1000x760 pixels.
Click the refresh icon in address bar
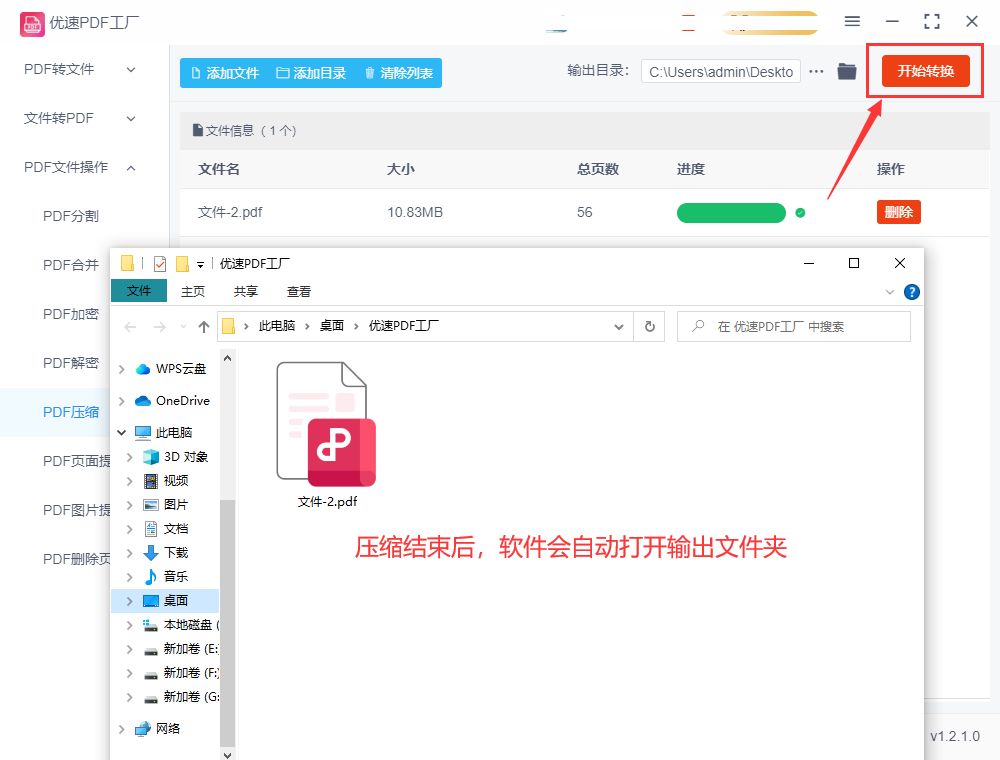point(650,326)
